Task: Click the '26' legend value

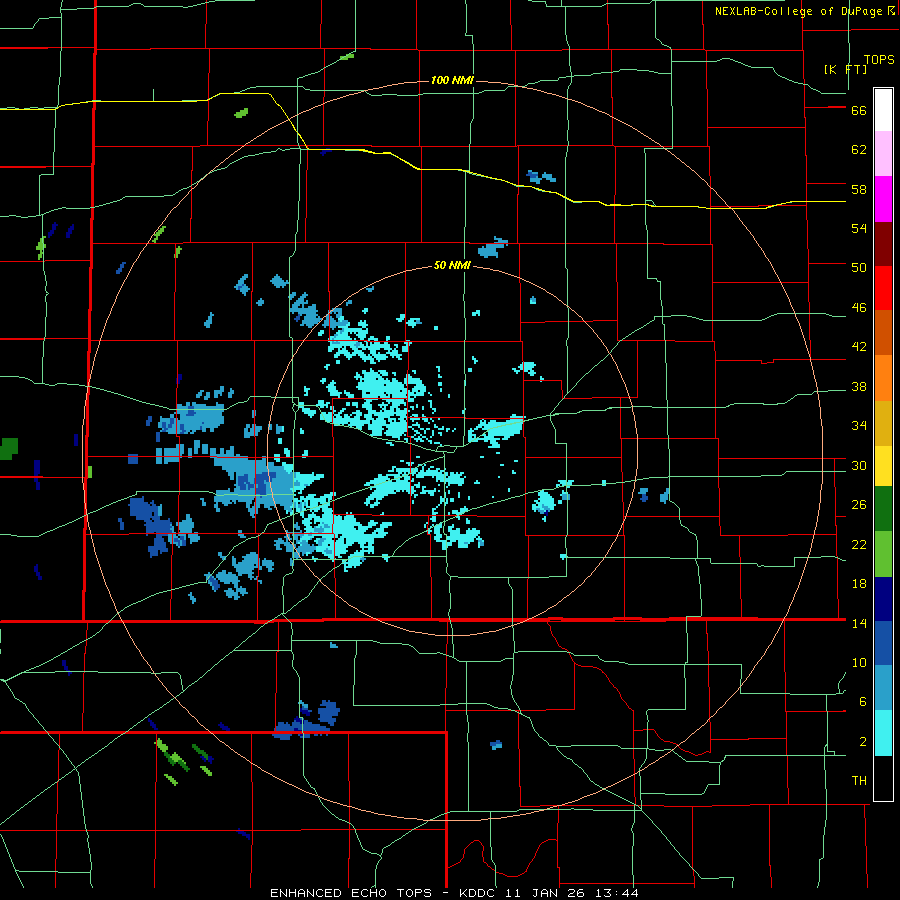Action: click(859, 505)
